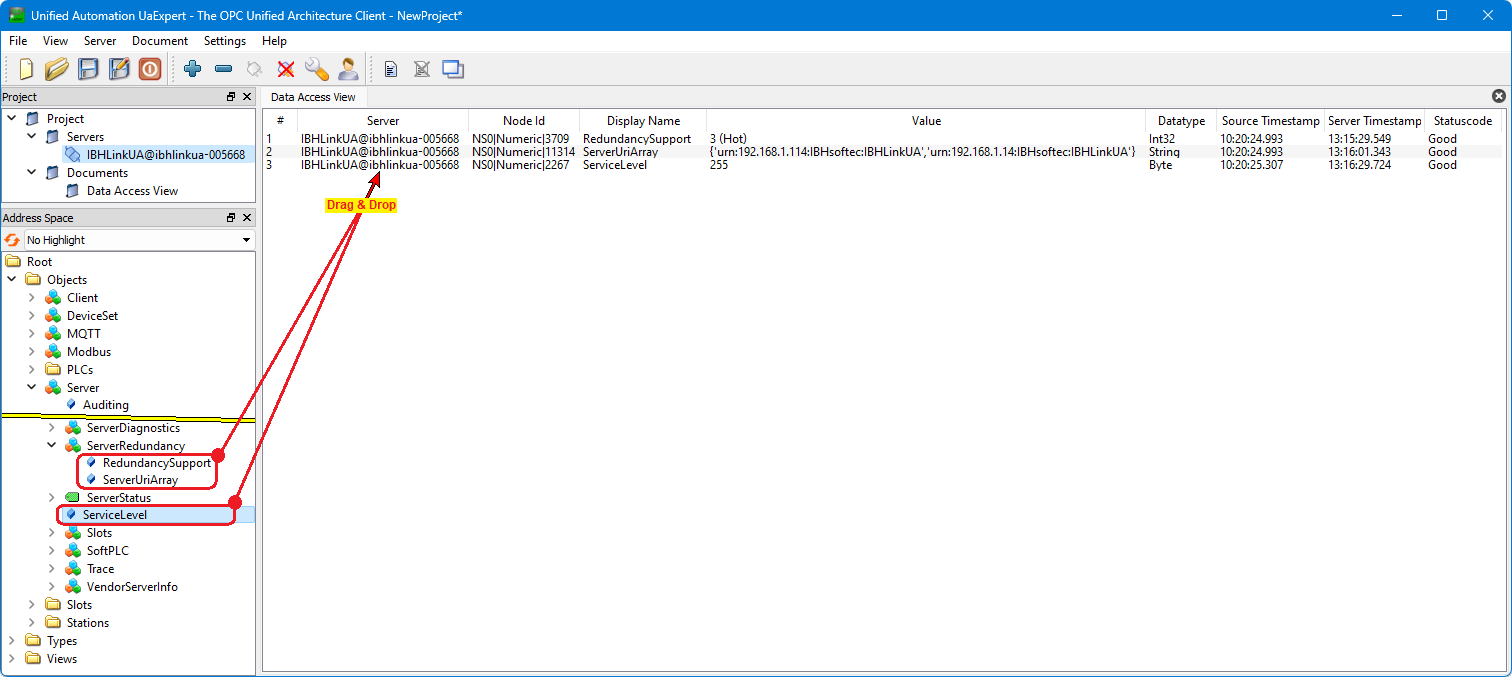Click Save Project As floppy-with-pencil icon
The image size is (1512, 677).
(119, 69)
